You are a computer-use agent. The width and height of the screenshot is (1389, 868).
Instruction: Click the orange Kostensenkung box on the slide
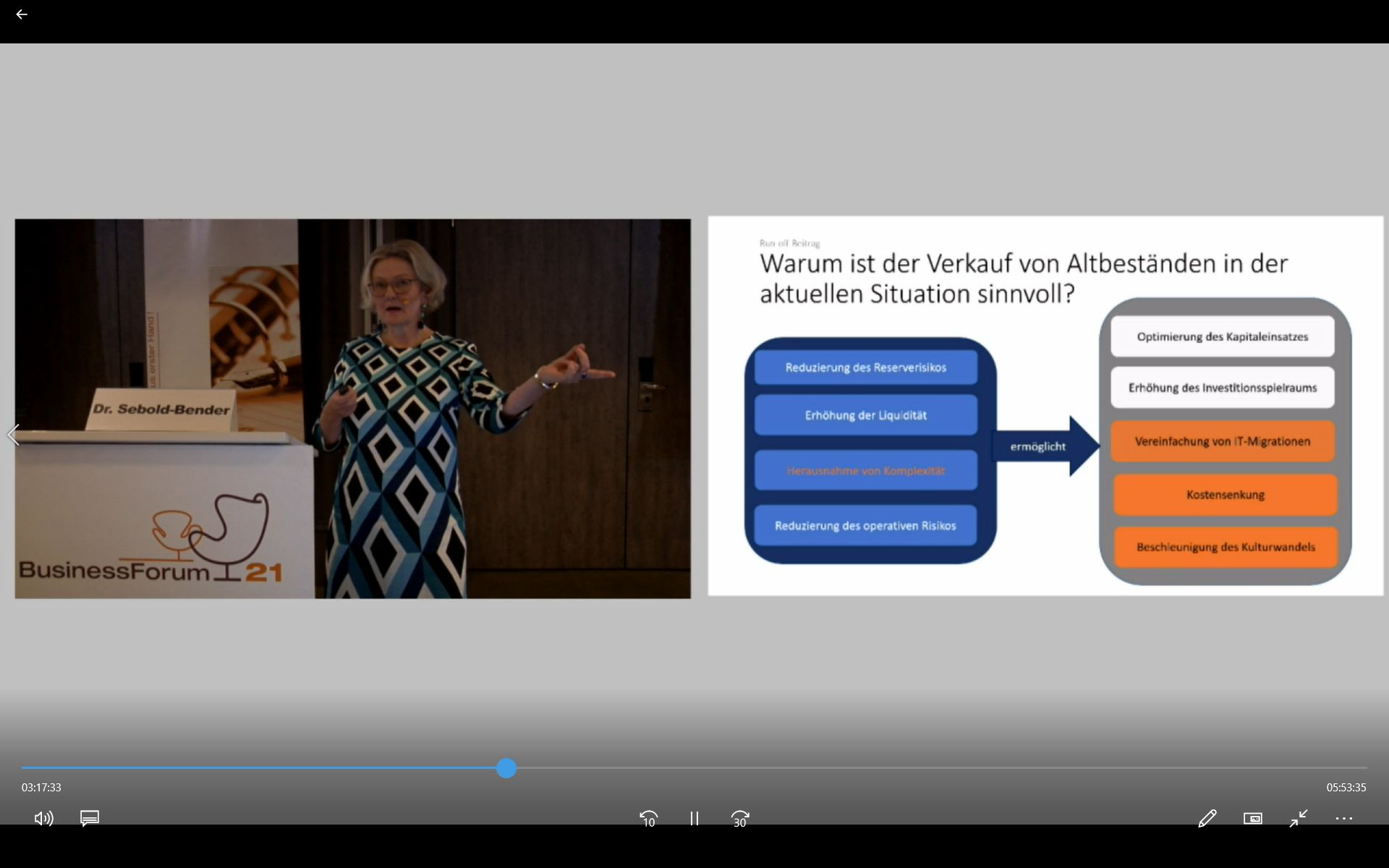[1225, 495]
